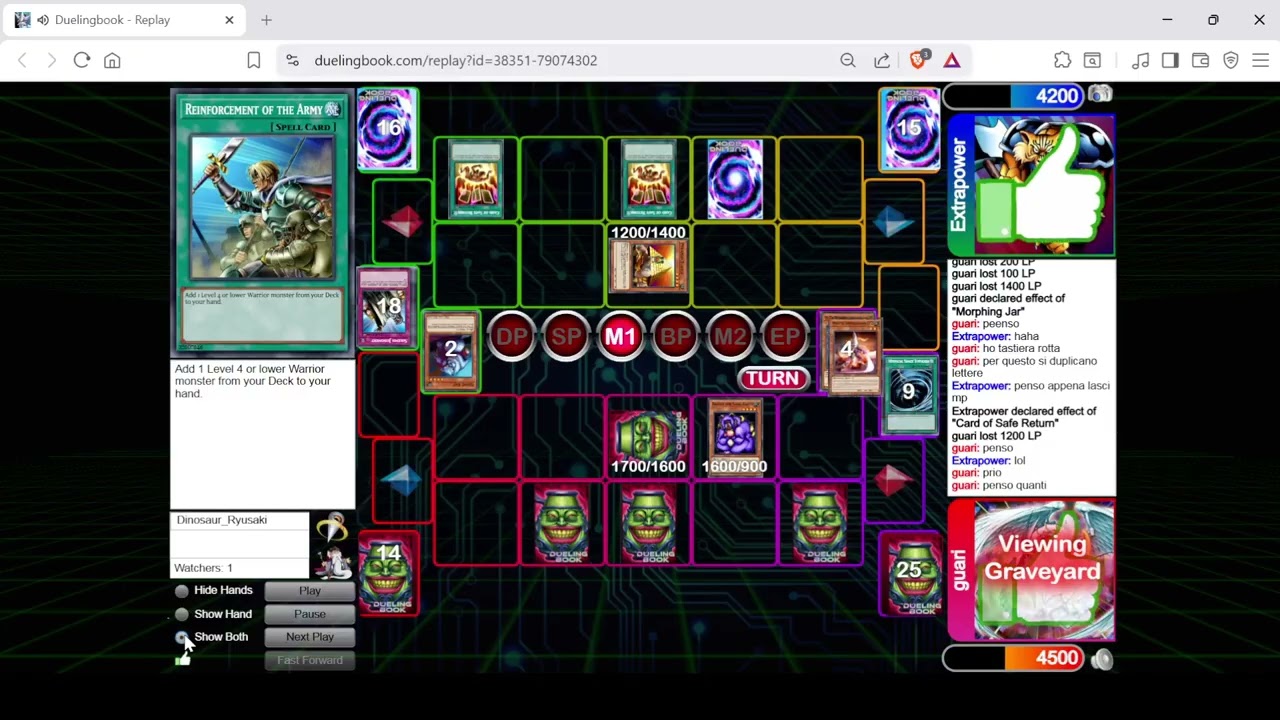Click the speaker icon by 4500 LP
1280x720 pixels.
1101,658
